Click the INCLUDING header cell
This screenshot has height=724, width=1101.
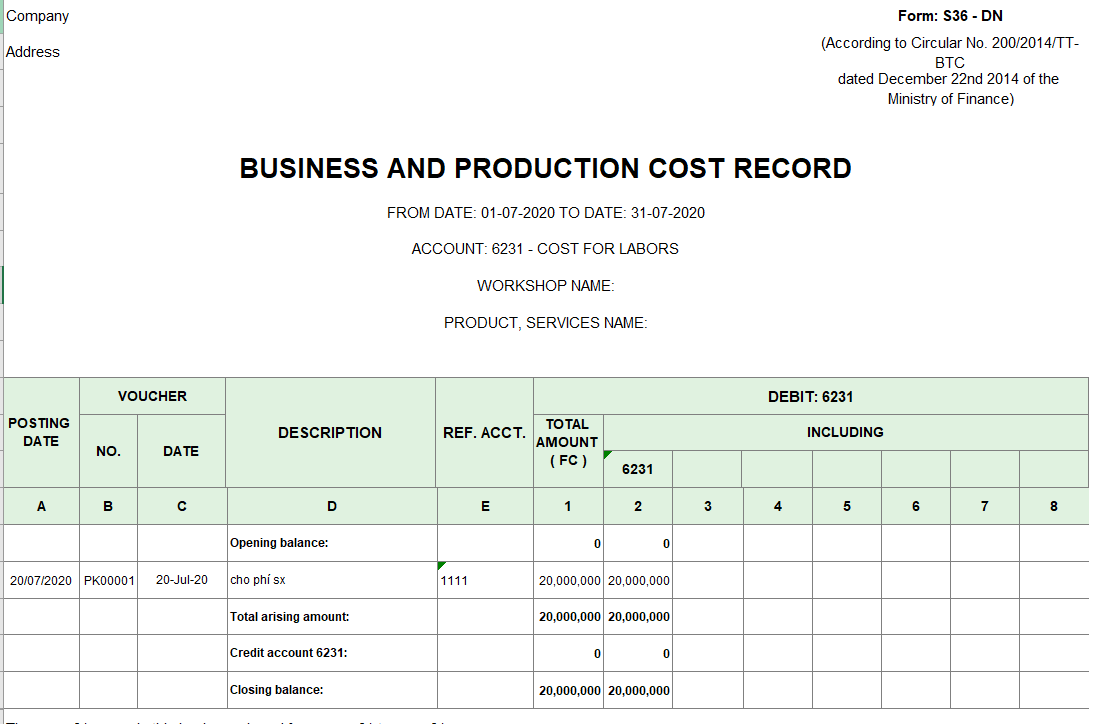[845, 432]
